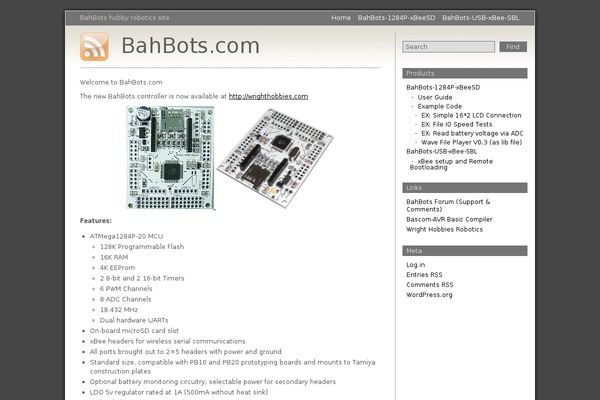This screenshot has width=600, height=400.
Task: Click 'On-board microSD card slot' item
Action: [x=134, y=330]
